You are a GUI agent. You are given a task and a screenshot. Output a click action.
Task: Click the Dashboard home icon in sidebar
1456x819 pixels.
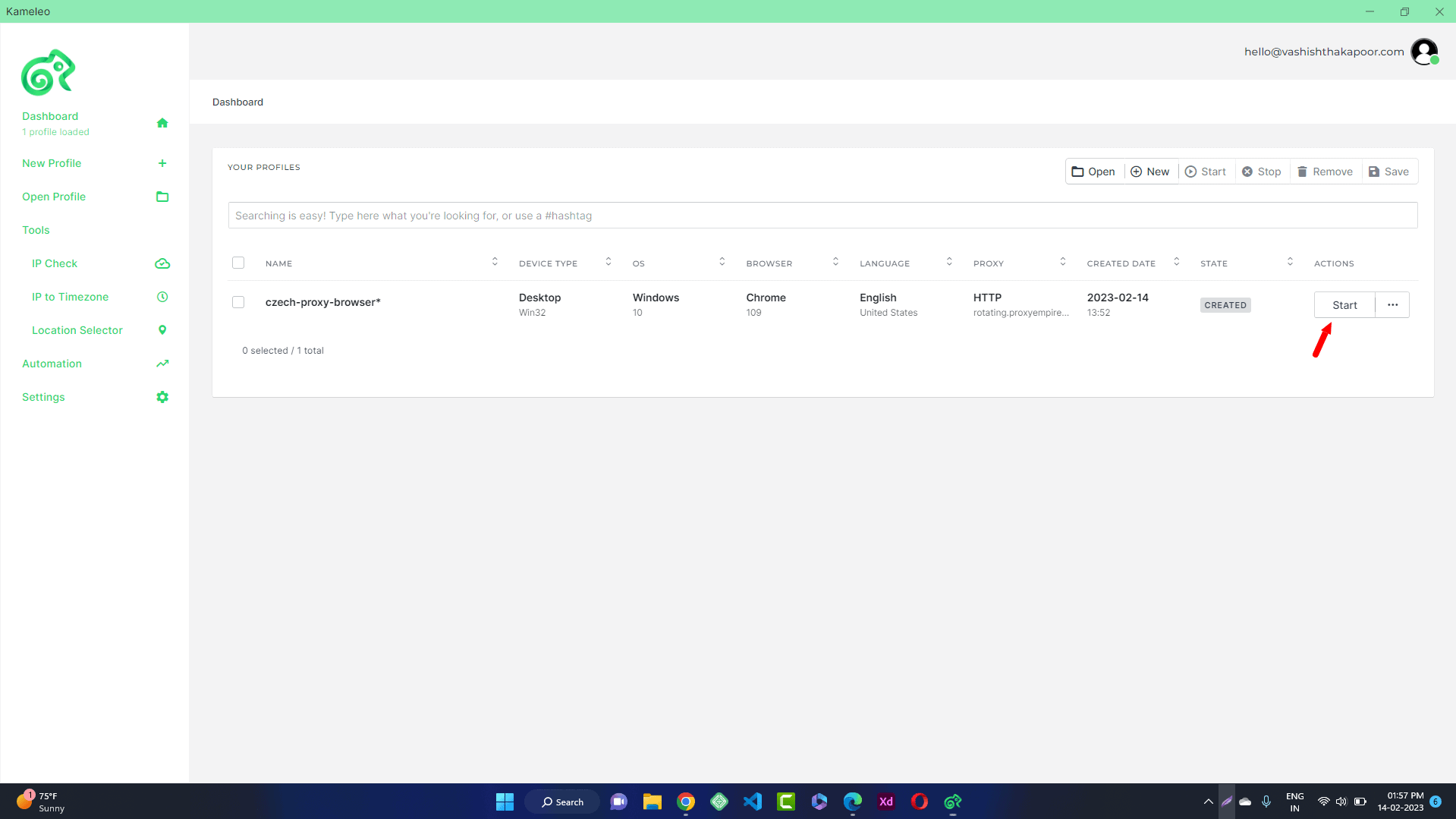[162, 123]
